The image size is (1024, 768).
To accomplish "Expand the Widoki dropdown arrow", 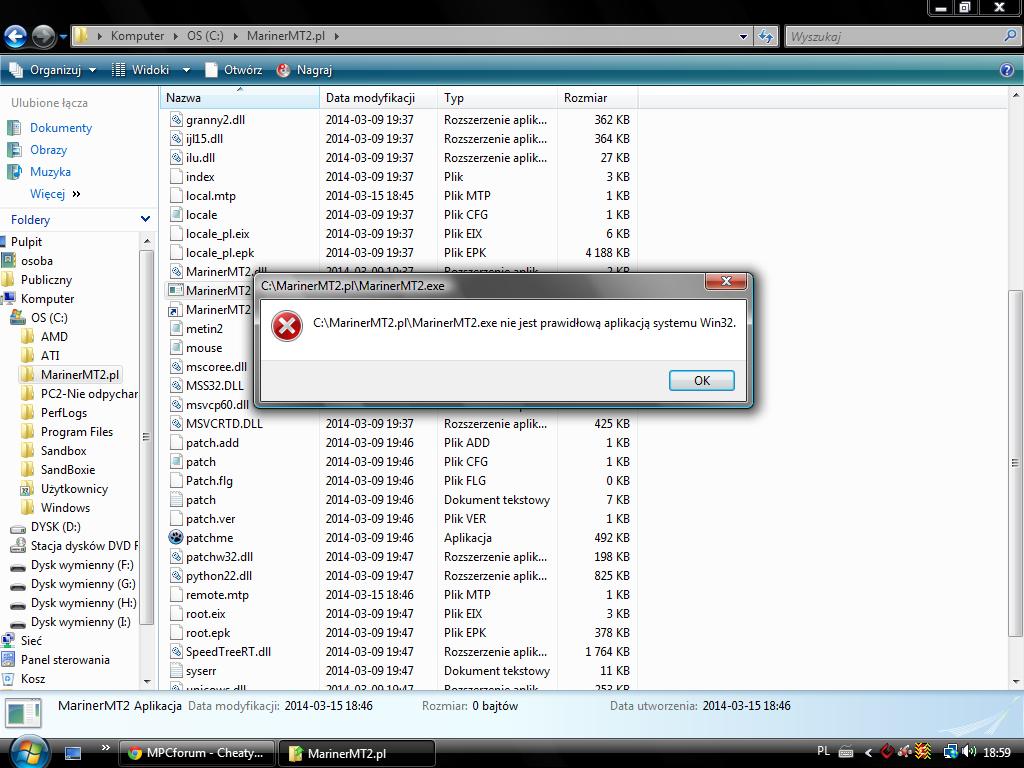I will point(186,70).
